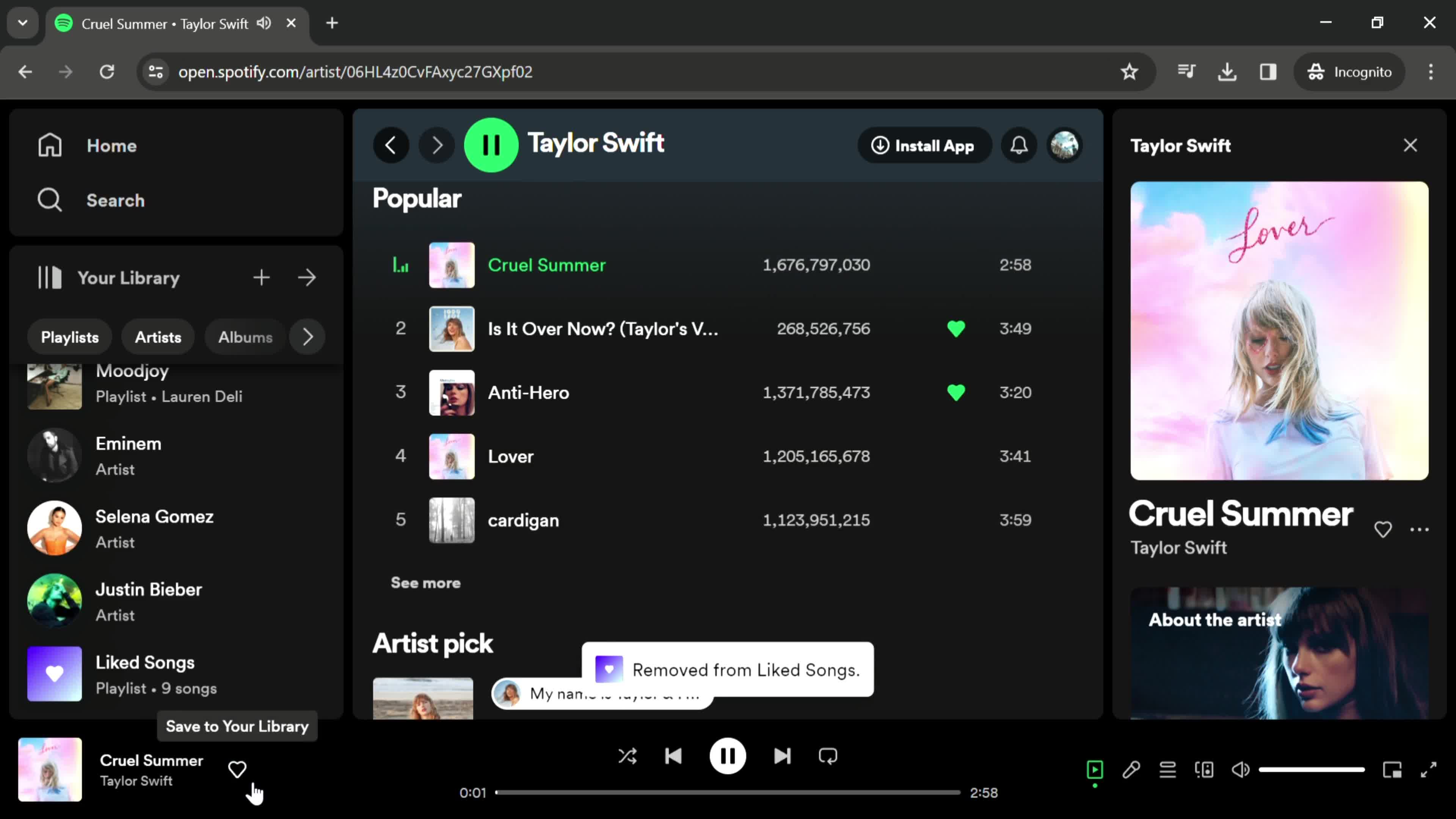The height and width of the screenshot is (819, 1456).
Task: Open Home in the sidebar
Action: 87,145
